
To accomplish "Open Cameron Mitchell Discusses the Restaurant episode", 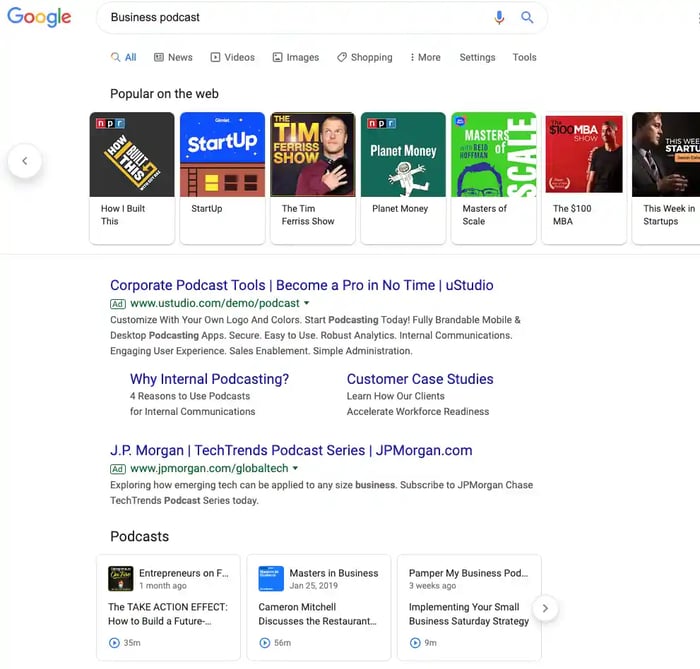I will click(317, 614).
